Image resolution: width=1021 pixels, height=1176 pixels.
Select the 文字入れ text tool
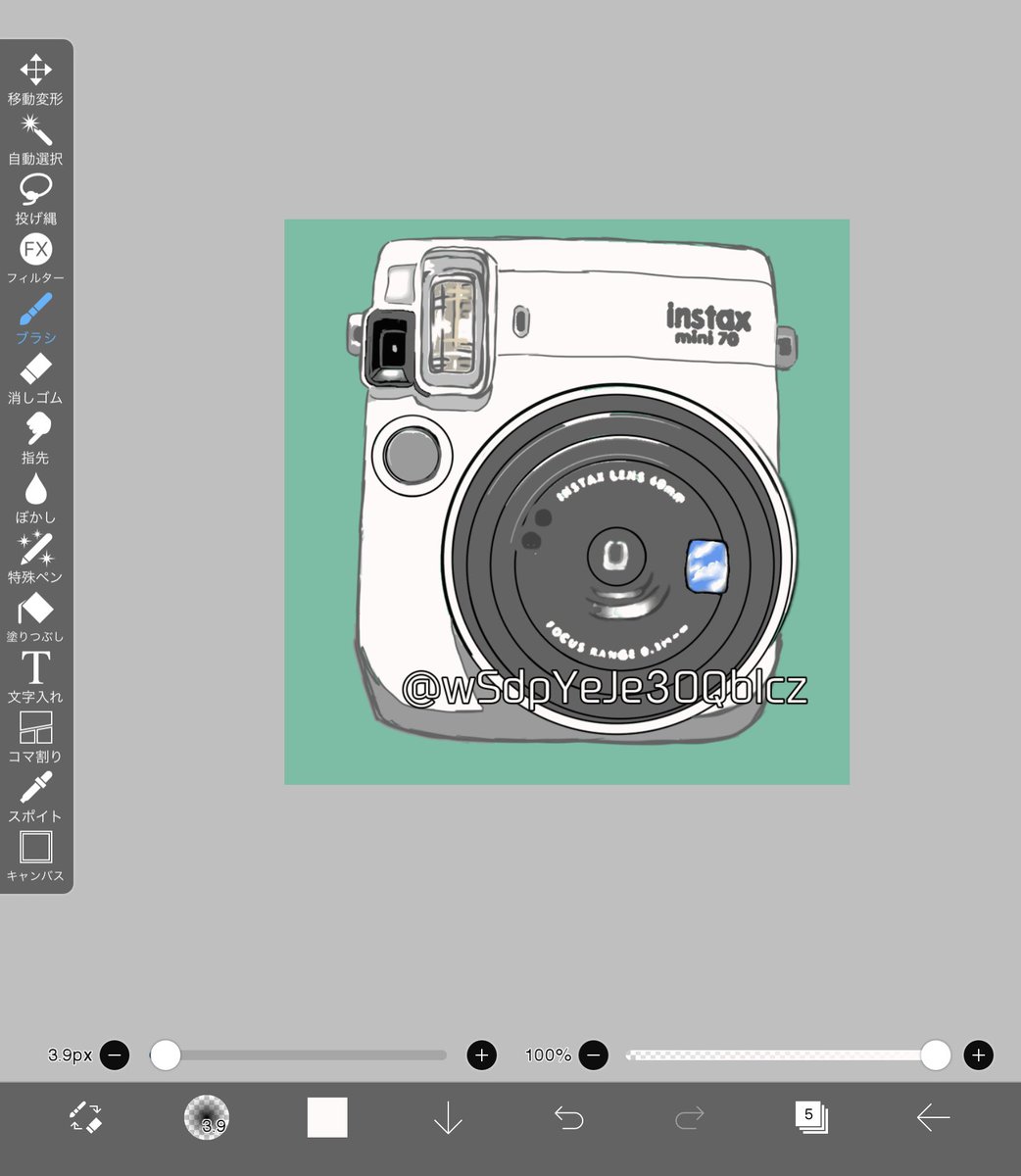click(36, 677)
